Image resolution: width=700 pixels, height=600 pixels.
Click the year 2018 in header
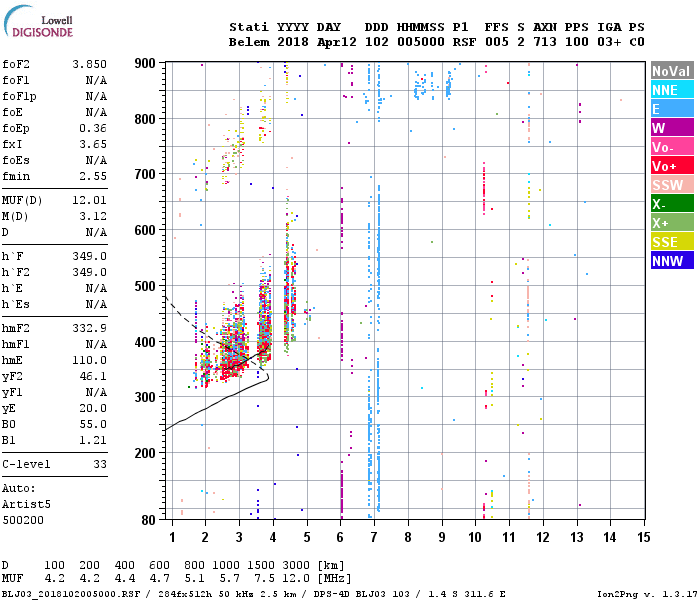[293, 42]
